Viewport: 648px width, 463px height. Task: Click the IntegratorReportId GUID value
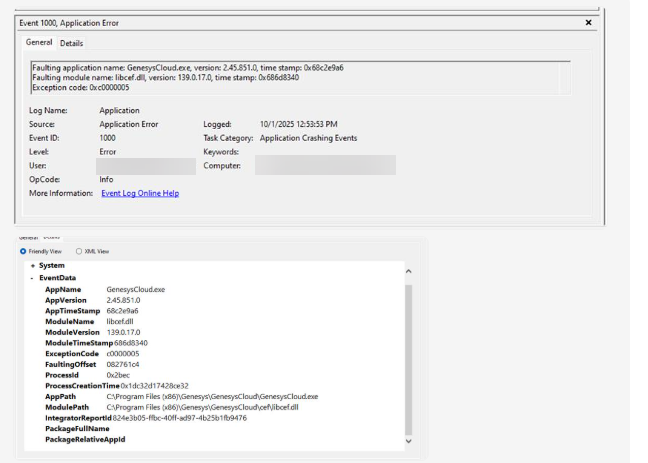click(180, 418)
